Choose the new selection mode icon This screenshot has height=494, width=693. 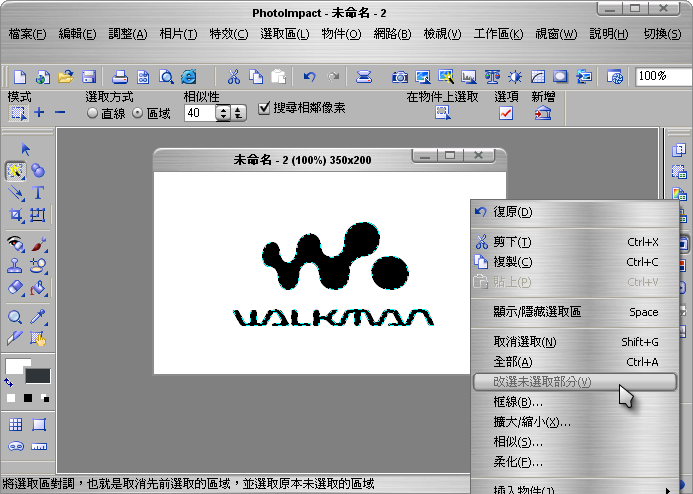pyautogui.click(x=18, y=113)
